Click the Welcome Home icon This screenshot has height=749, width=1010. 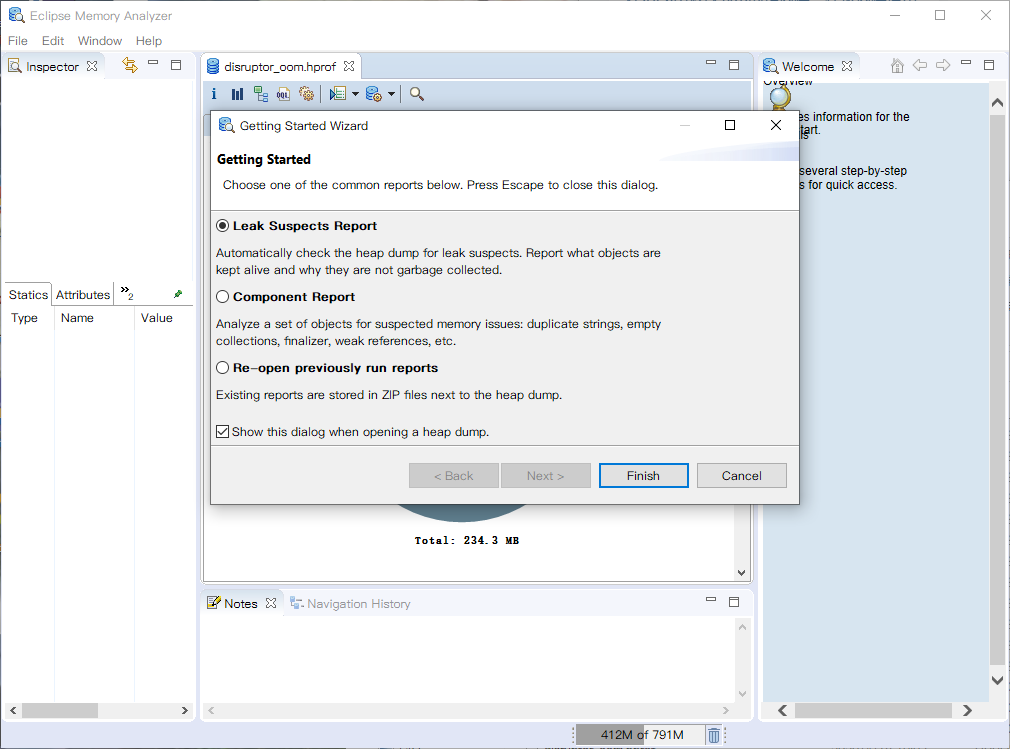pos(897,65)
